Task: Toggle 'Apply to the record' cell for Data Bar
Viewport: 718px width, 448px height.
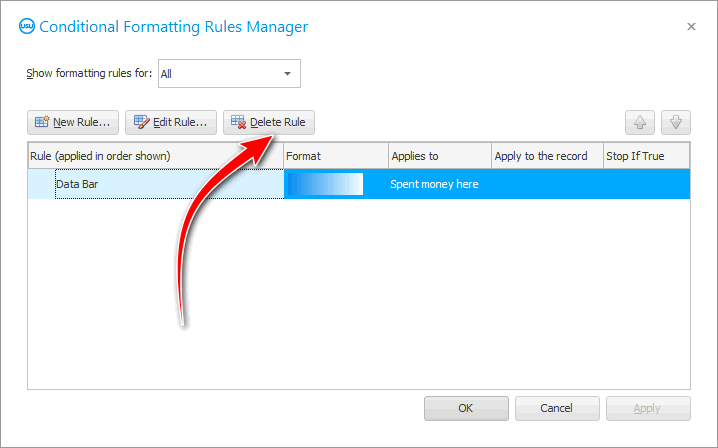Action: click(x=545, y=184)
